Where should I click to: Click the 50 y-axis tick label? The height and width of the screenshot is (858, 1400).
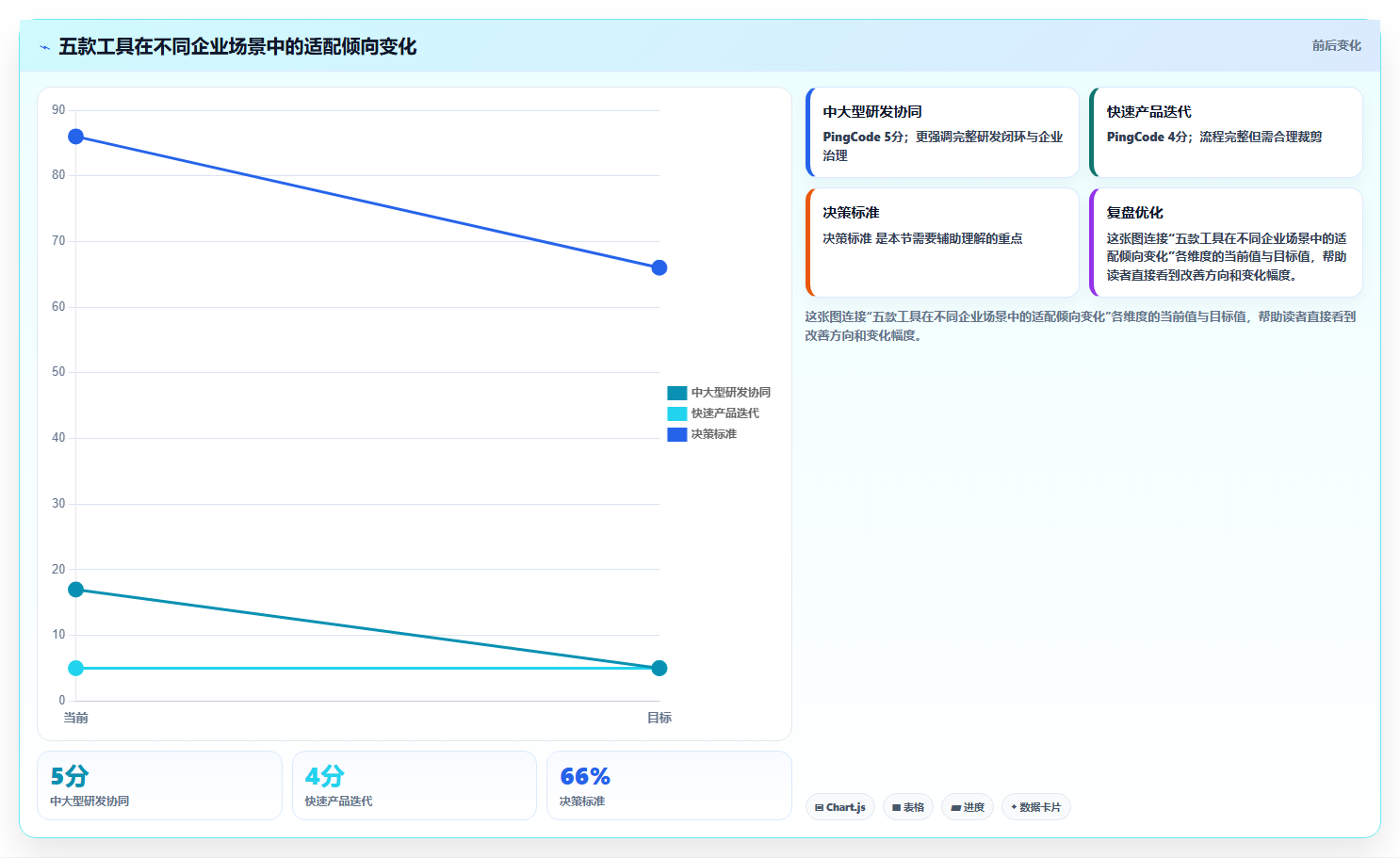(x=58, y=372)
